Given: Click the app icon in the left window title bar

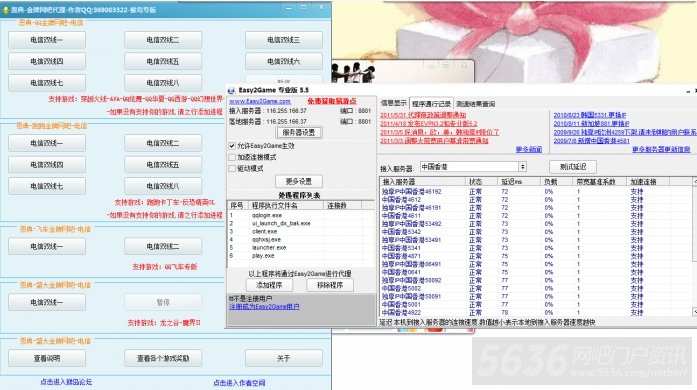Looking at the screenshot, I should 5,10.
